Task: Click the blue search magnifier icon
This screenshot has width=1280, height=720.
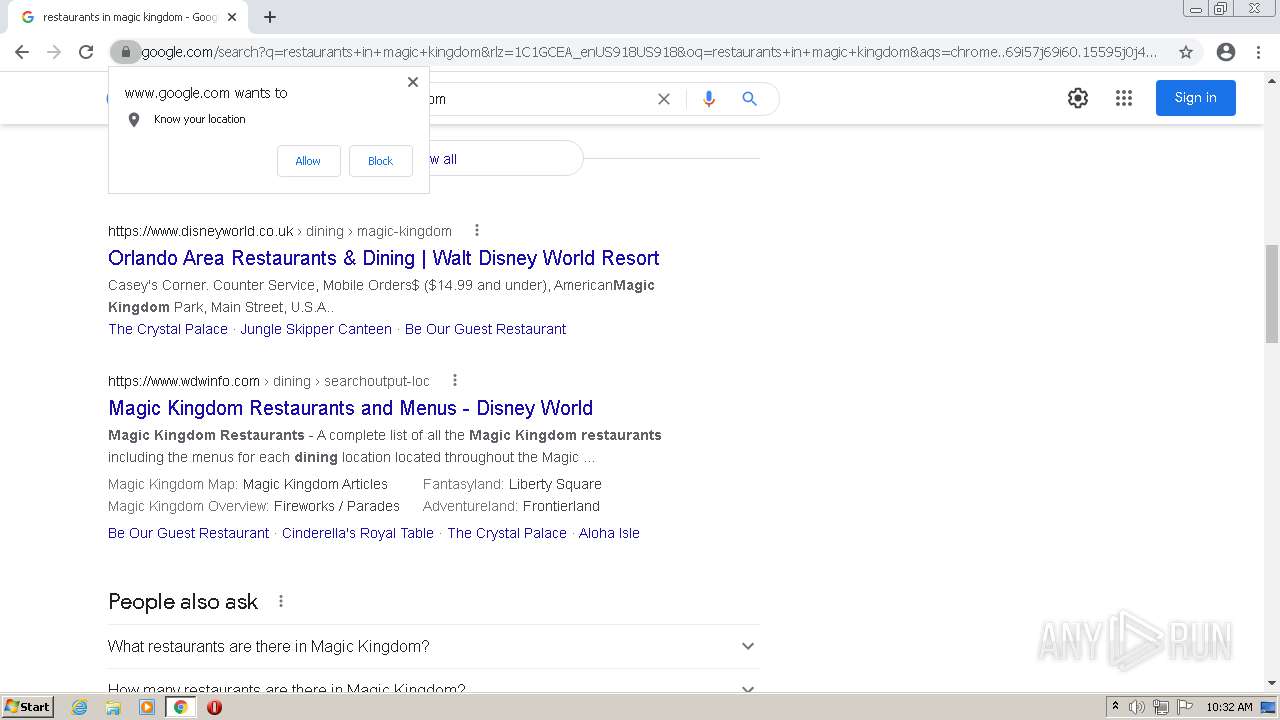Action: pyautogui.click(x=750, y=99)
